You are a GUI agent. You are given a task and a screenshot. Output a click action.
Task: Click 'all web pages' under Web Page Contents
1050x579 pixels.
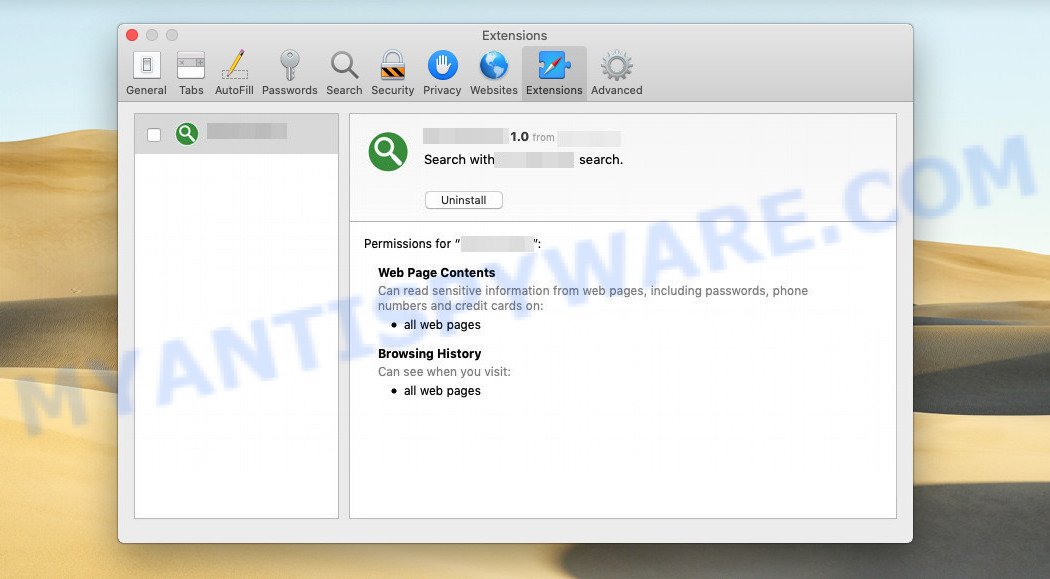442,325
